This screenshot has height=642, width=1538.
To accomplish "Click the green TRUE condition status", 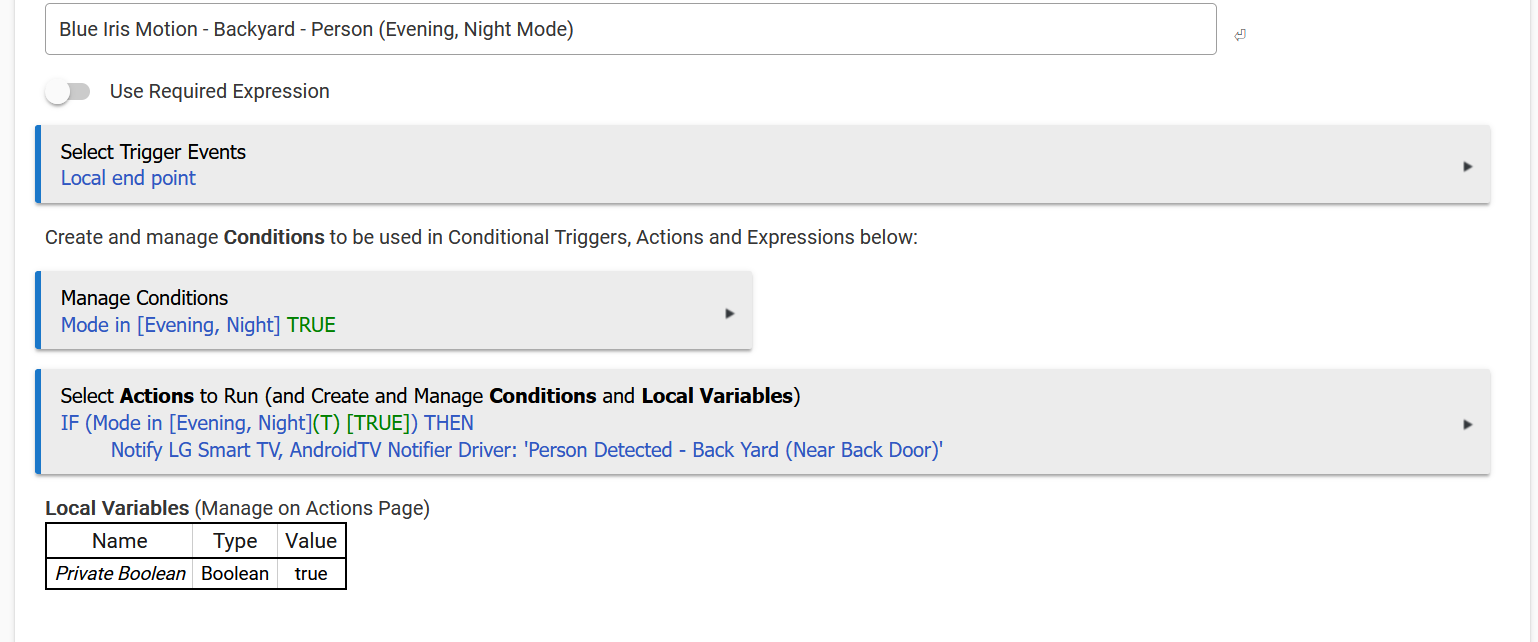I will coord(311,325).
